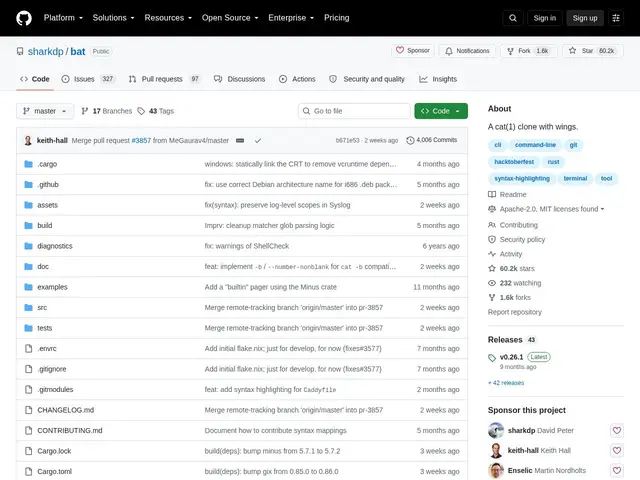
Task: Open the Cargo.toml file
Action: pyautogui.click(x=55, y=471)
